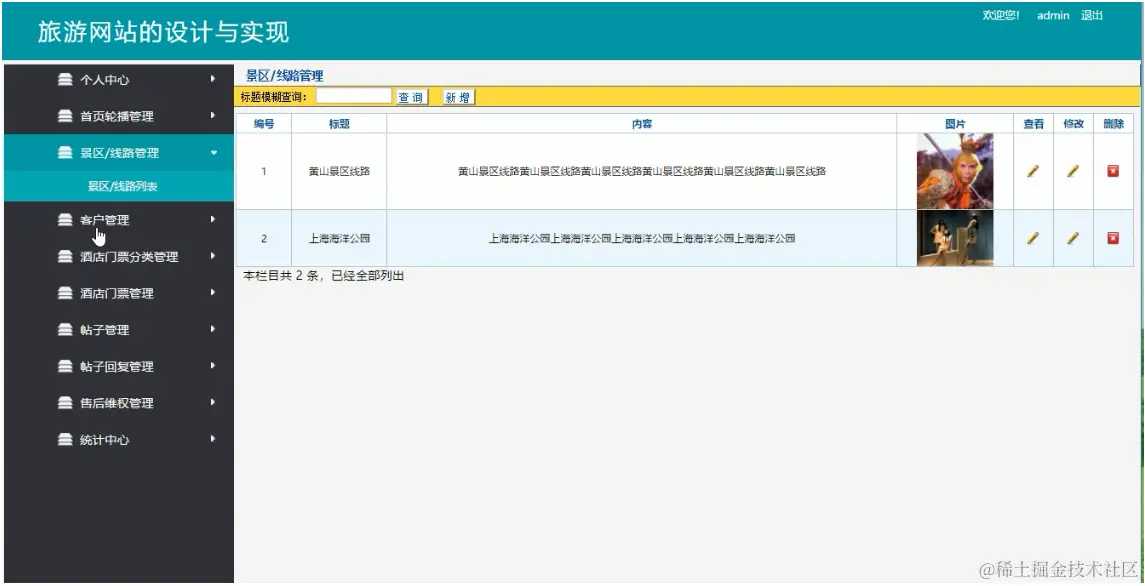
Task: Click the admin username link
Action: [1053, 15]
